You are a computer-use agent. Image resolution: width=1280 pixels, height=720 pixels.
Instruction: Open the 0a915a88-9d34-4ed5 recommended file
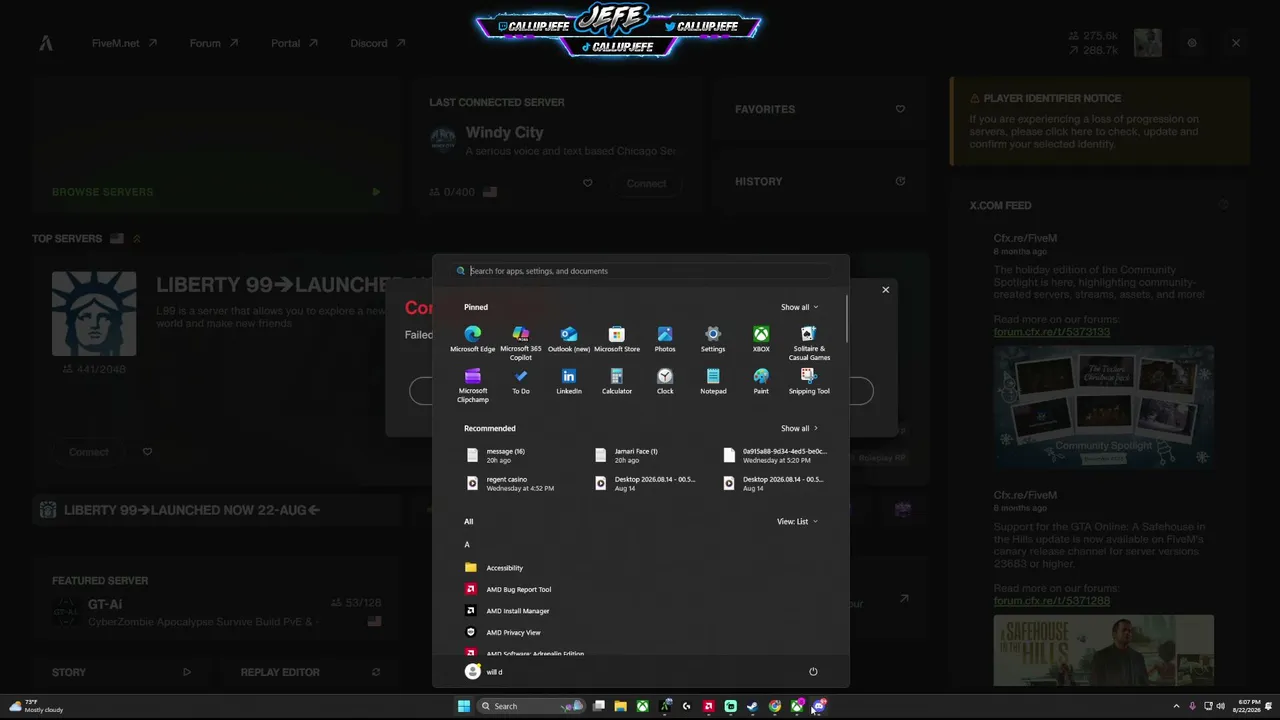point(776,455)
